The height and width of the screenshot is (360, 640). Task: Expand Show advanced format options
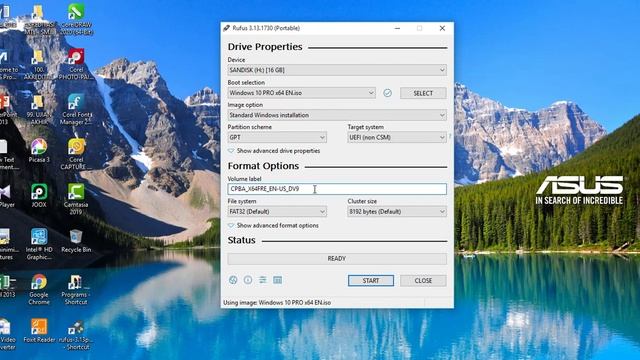[273, 225]
